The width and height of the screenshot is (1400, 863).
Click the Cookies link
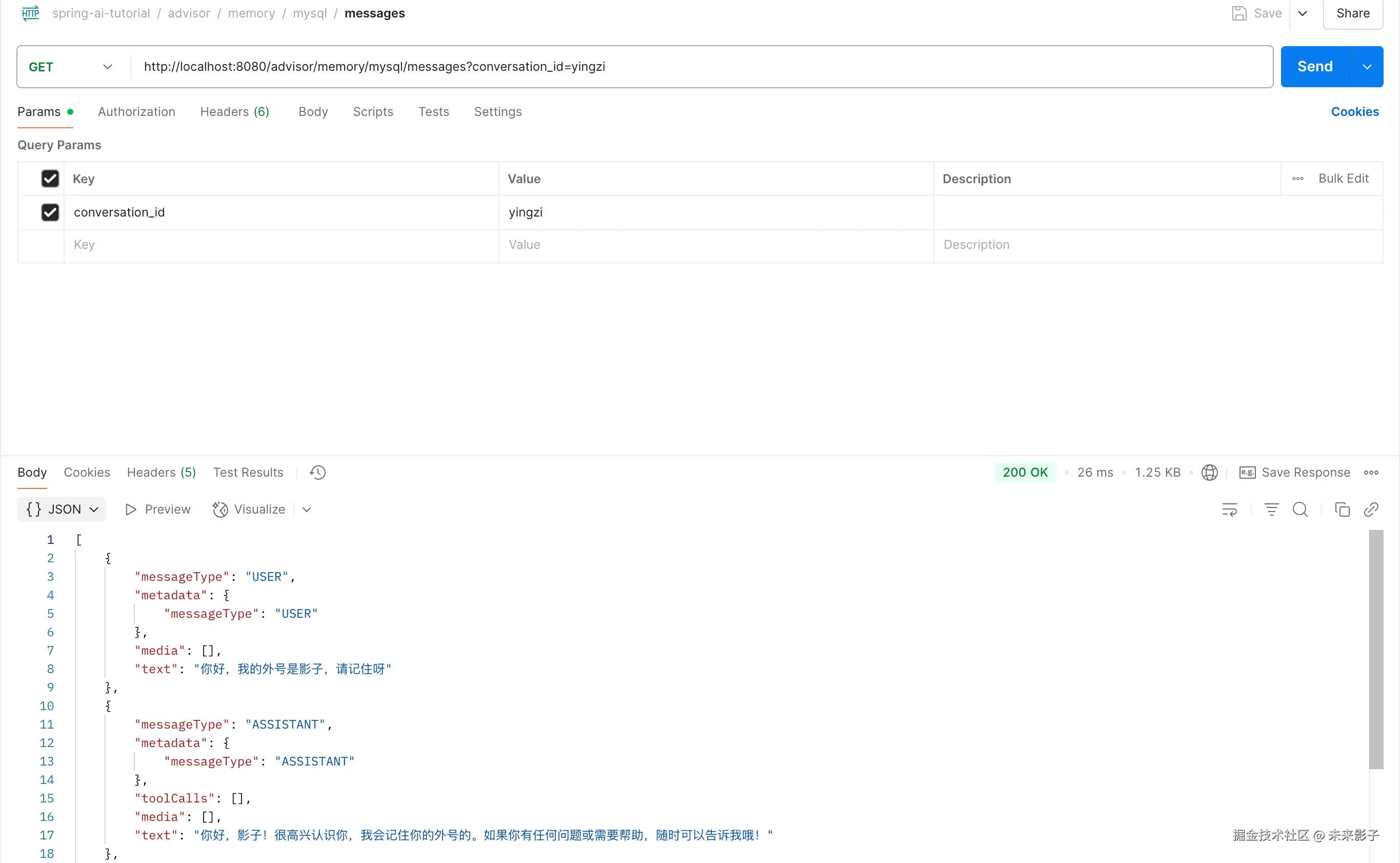[1355, 112]
